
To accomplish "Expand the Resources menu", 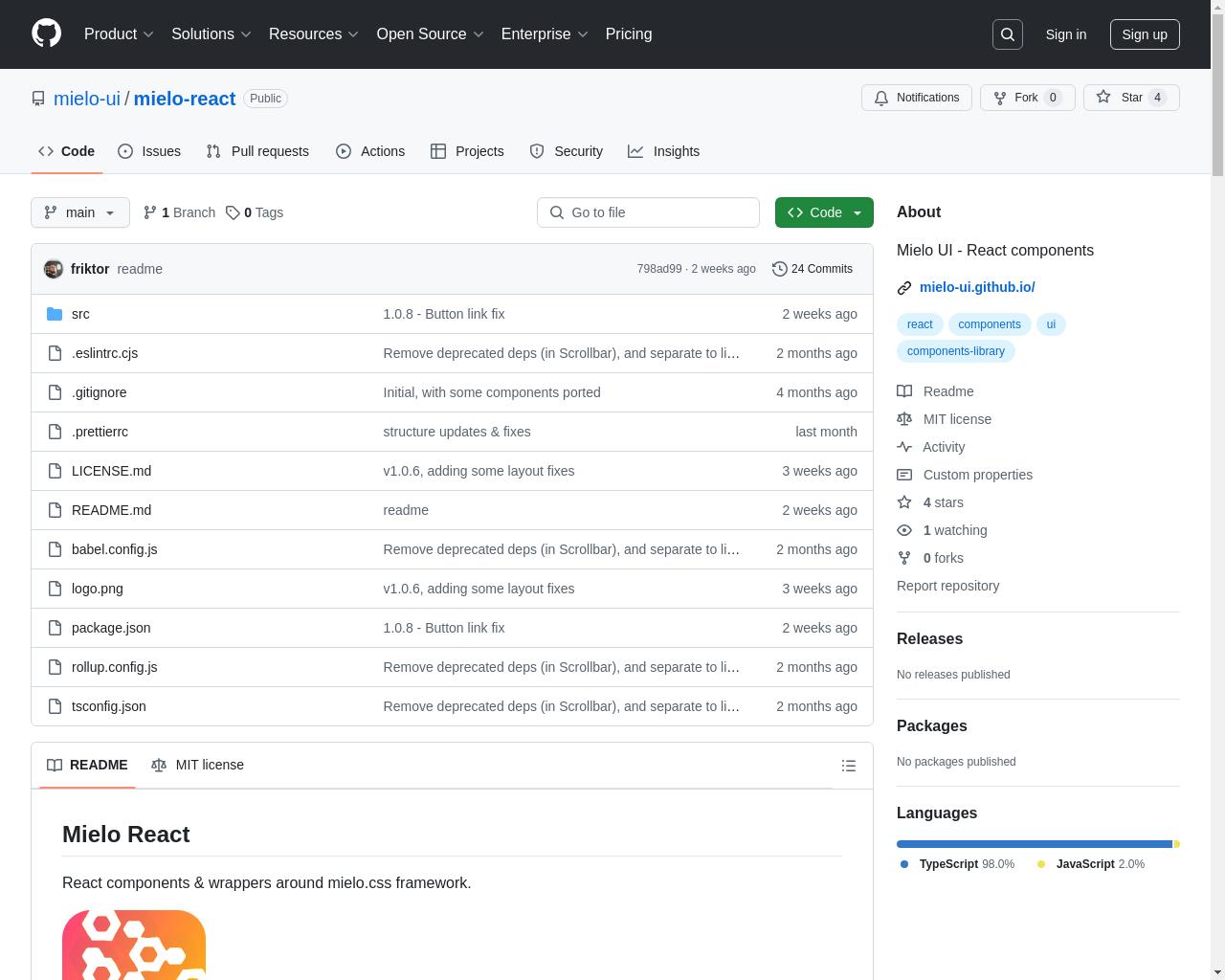I will tap(314, 33).
